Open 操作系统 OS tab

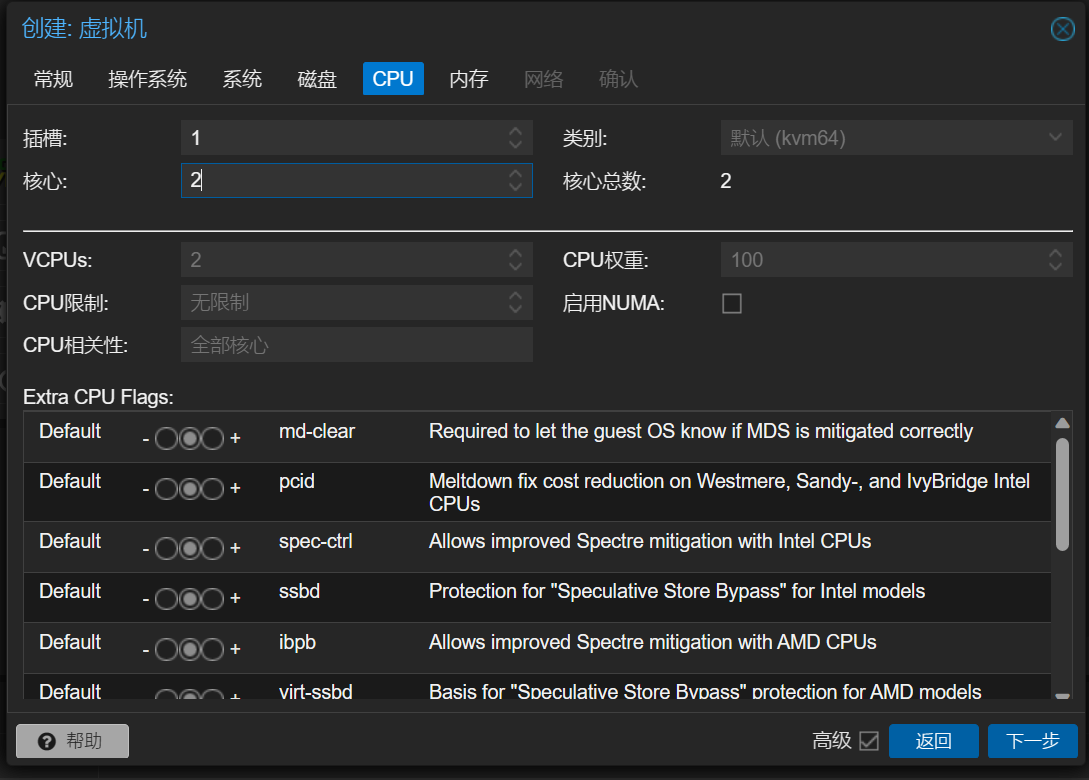click(147, 79)
